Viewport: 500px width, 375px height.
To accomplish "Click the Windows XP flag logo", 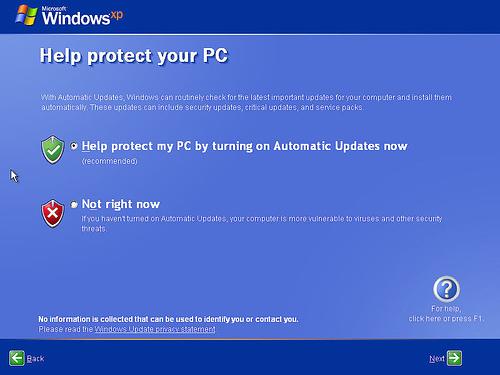I will [26, 15].
